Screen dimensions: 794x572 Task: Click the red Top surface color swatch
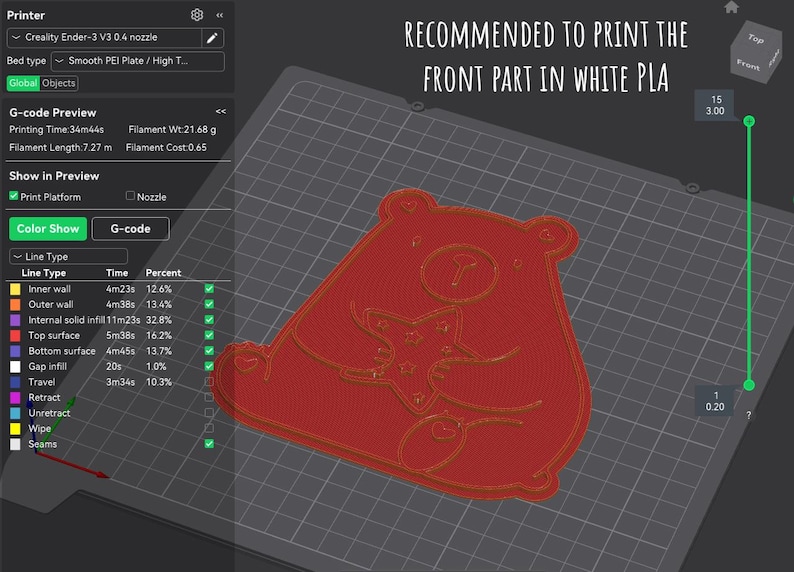tap(15, 336)
